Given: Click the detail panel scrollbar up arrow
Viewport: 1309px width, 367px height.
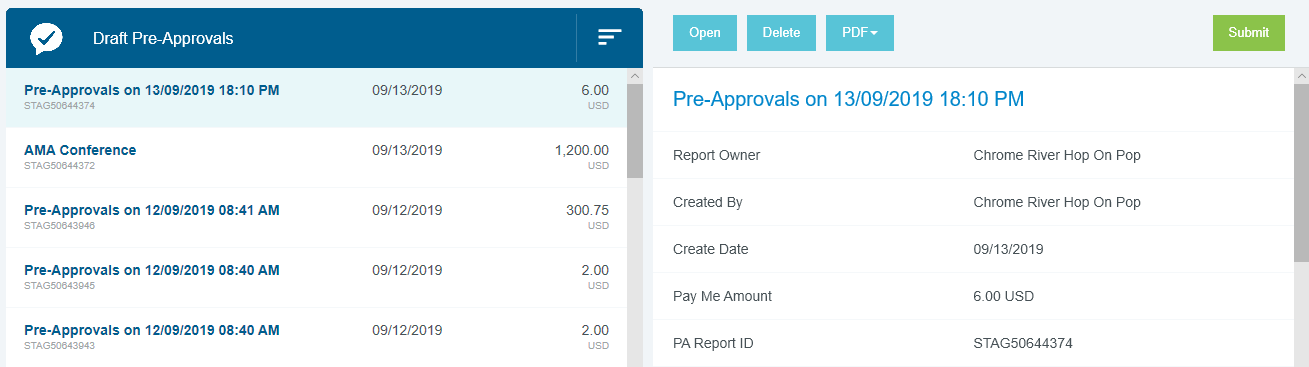Looking at the screenshot, I should 1301,76.
